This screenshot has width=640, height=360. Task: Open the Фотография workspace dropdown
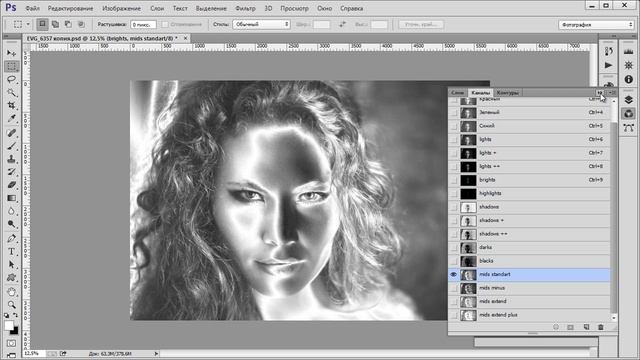(x=596, y=25)
